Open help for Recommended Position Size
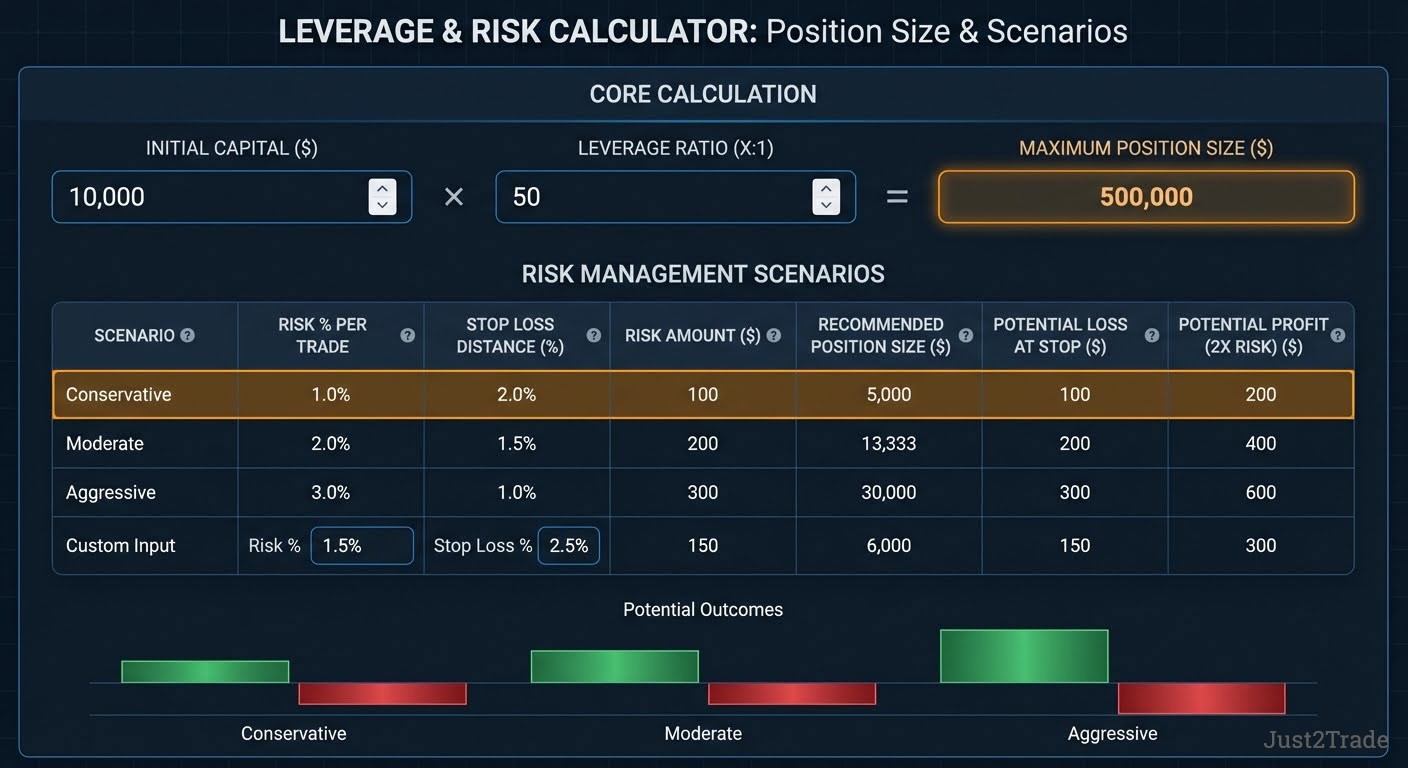This screenshot has width=1408, height=768. [965, 336]
